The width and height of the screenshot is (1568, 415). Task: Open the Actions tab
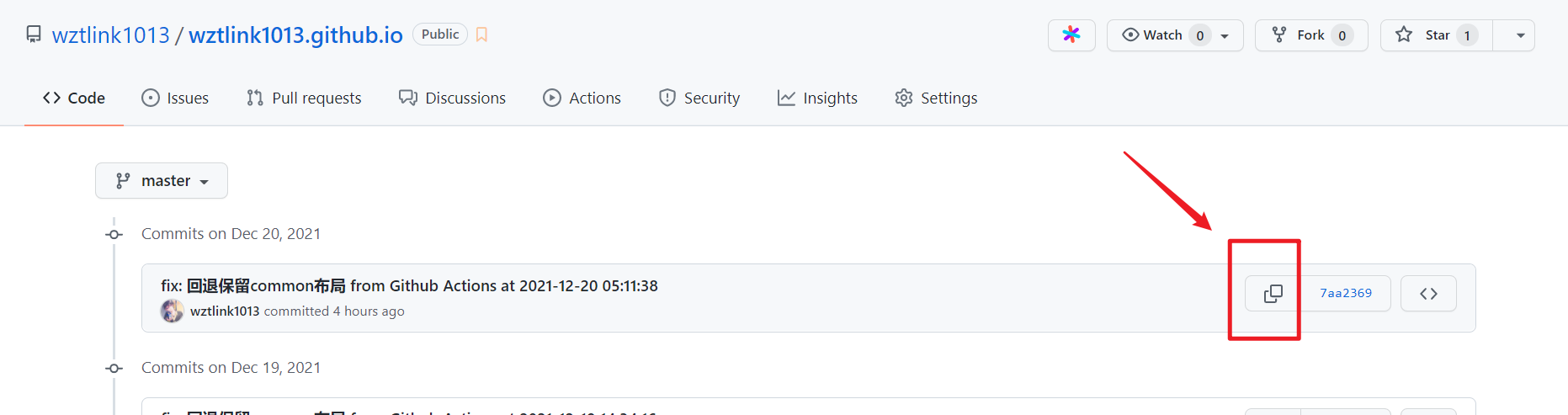tap(582, 98)
